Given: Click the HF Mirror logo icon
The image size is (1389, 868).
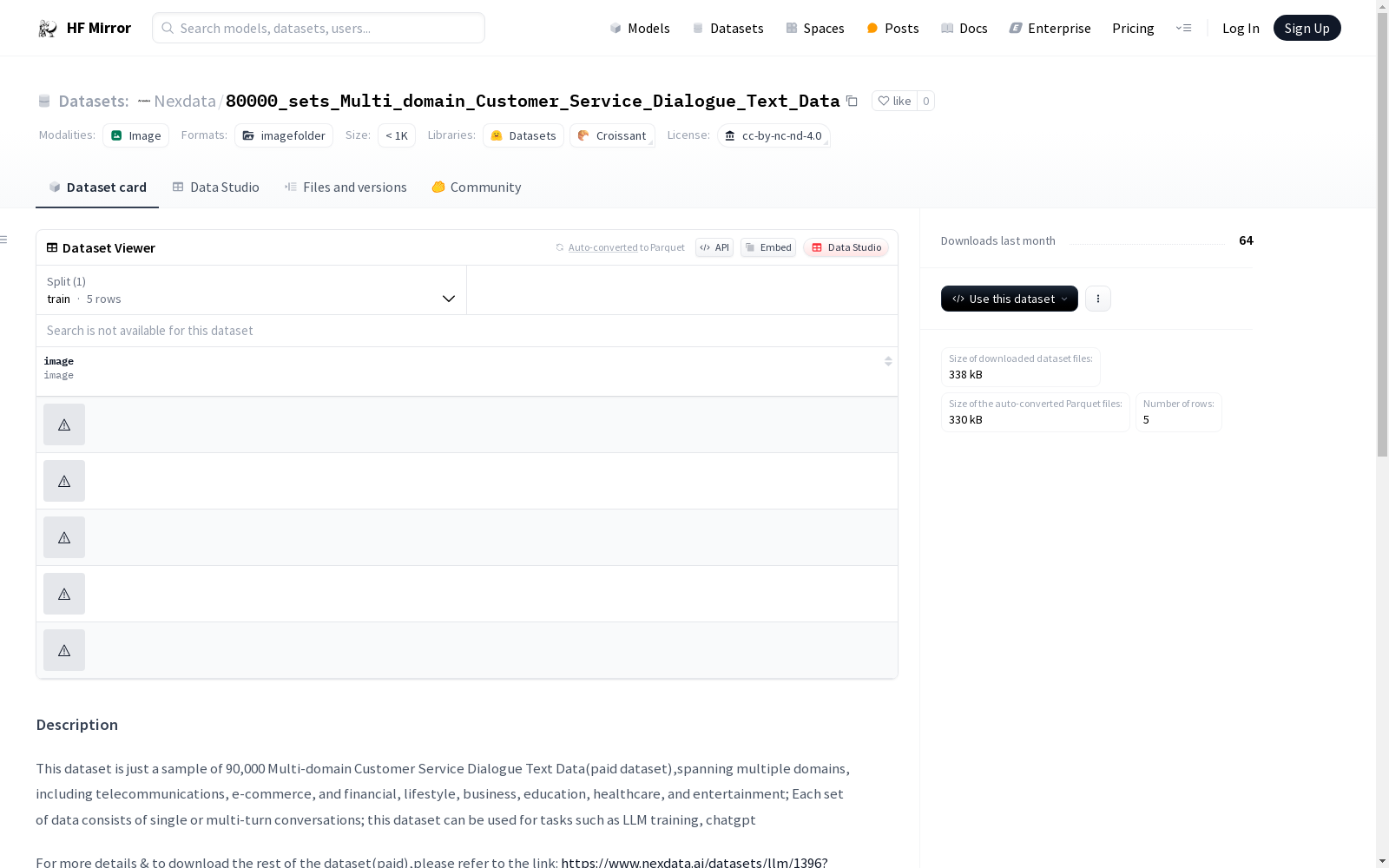Looking at the screenshot, I should 47,28.
